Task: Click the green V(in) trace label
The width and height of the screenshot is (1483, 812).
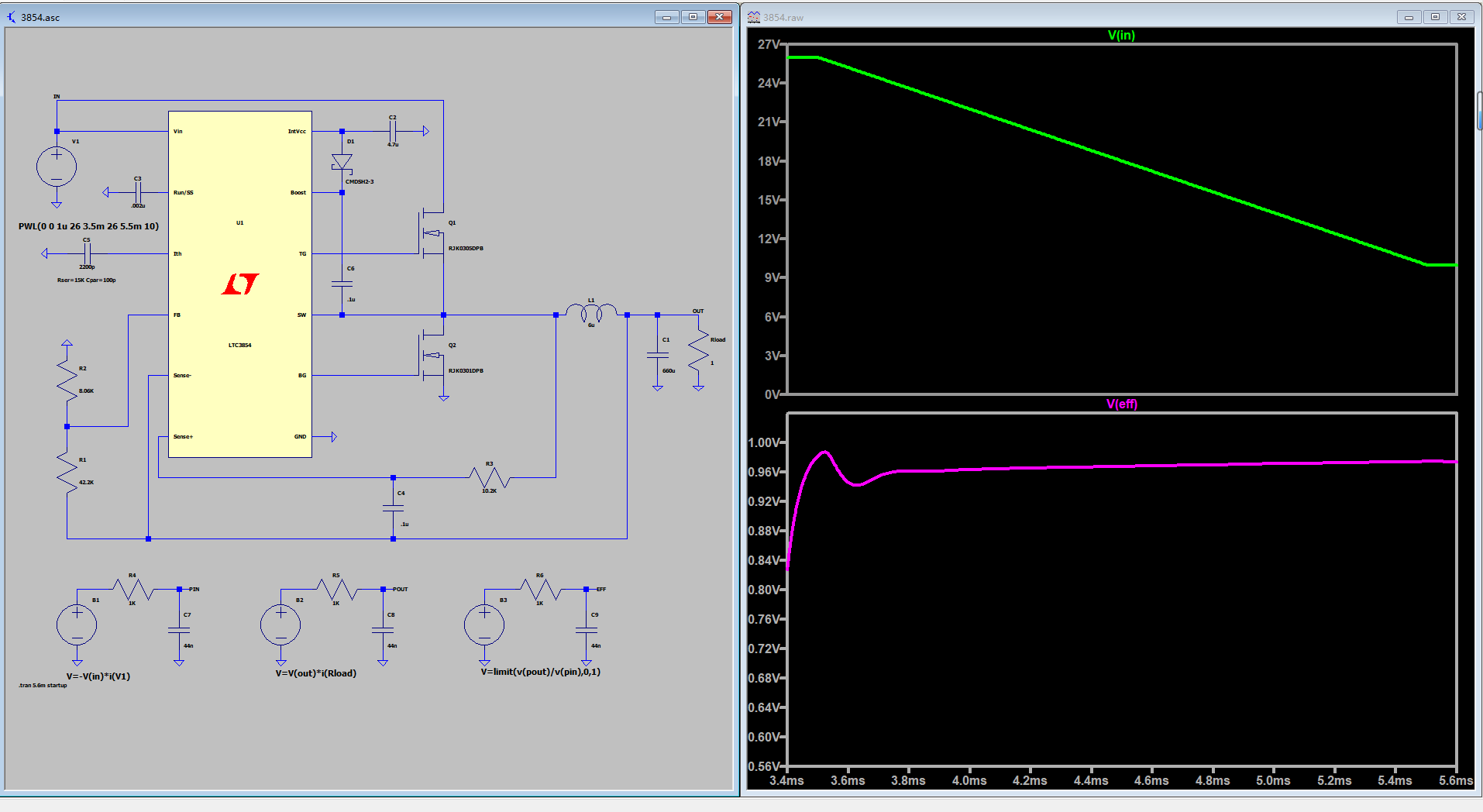Action: [x=1121, y=36]
